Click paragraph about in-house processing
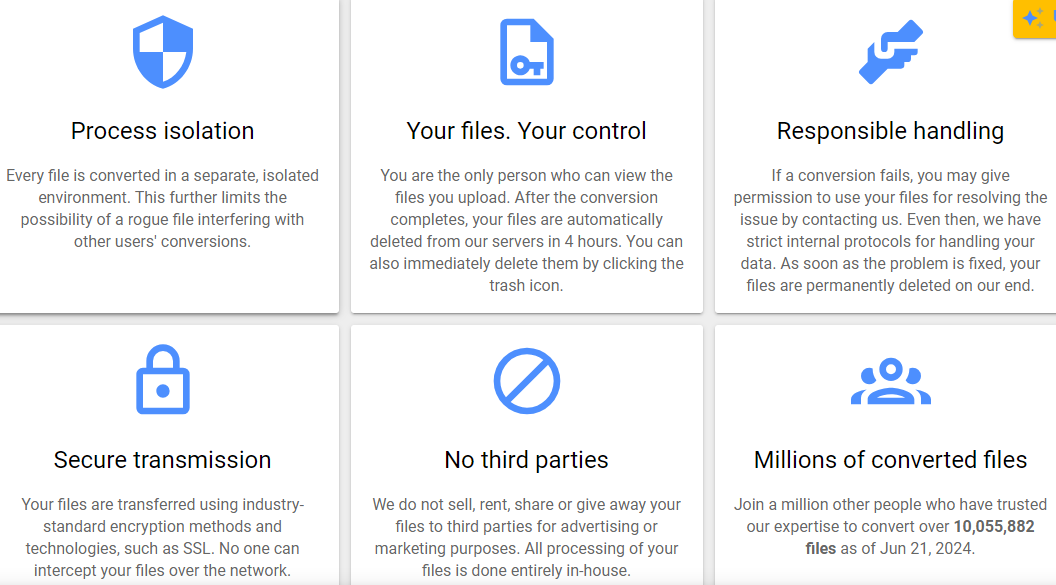Screen dimensions: 1056x585 [x=527, y=537]
